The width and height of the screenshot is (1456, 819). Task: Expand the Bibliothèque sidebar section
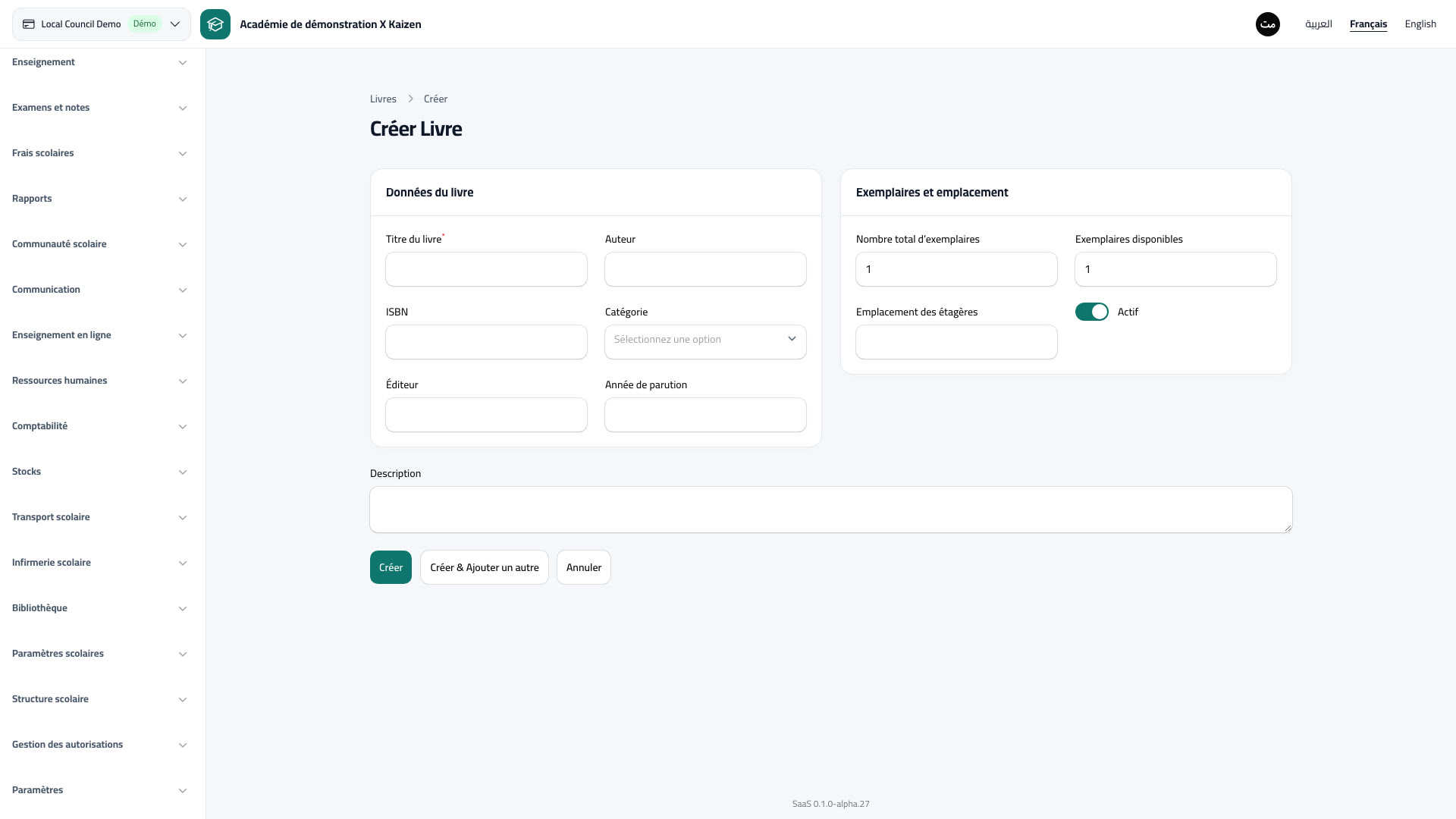99,608
